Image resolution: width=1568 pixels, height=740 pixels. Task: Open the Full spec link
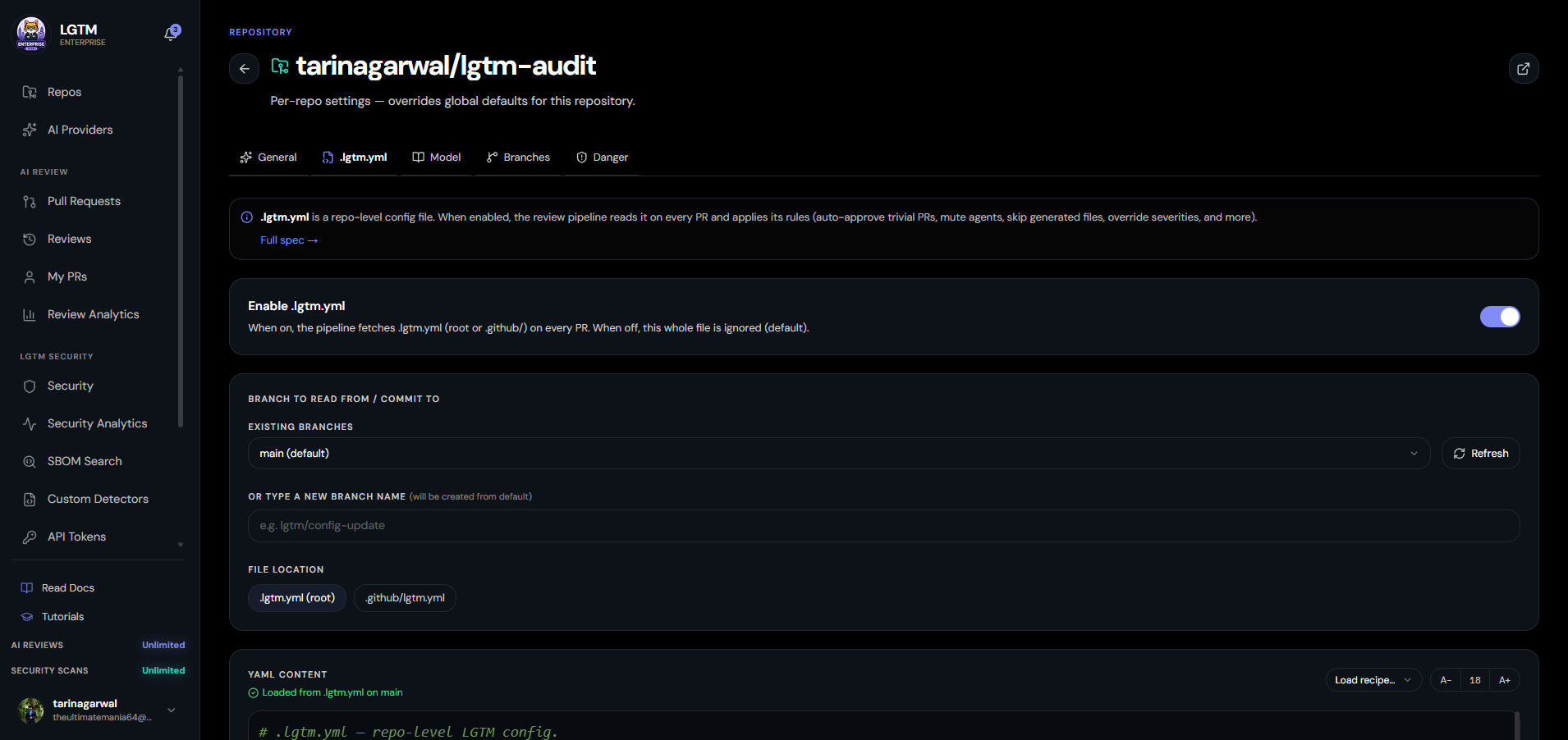click(x=289, y=240)
